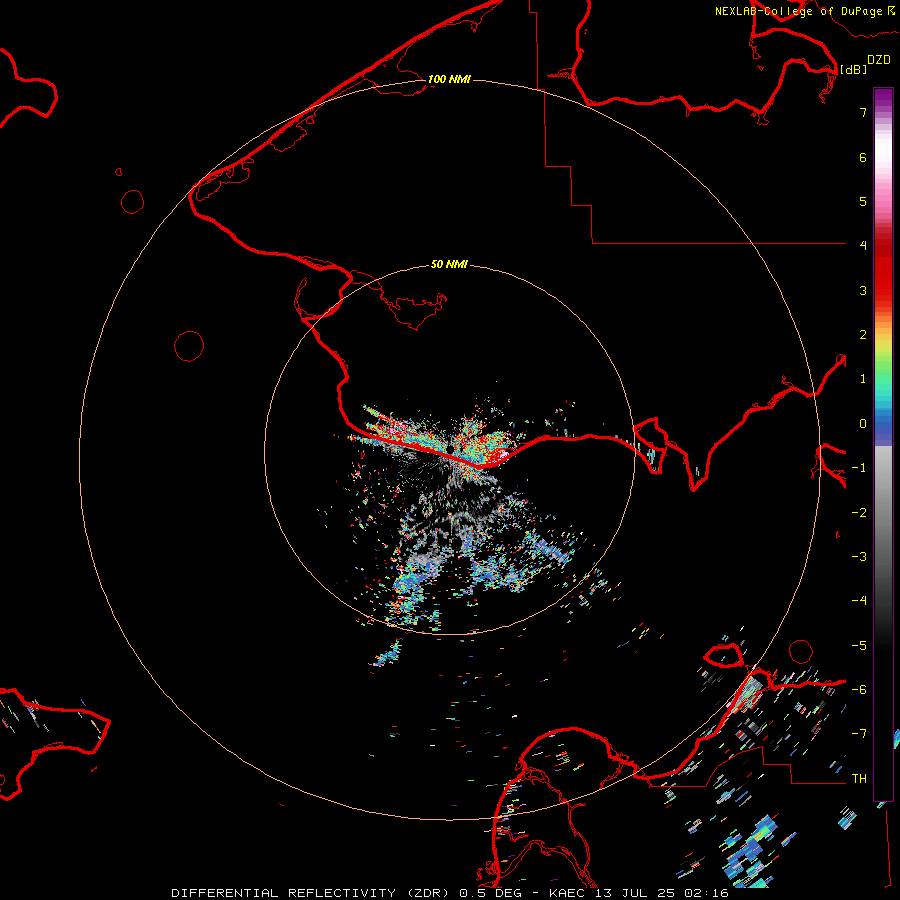900x900 pixels.
Task: Click the -5 value on the color scale
Action: click(859, 646)
